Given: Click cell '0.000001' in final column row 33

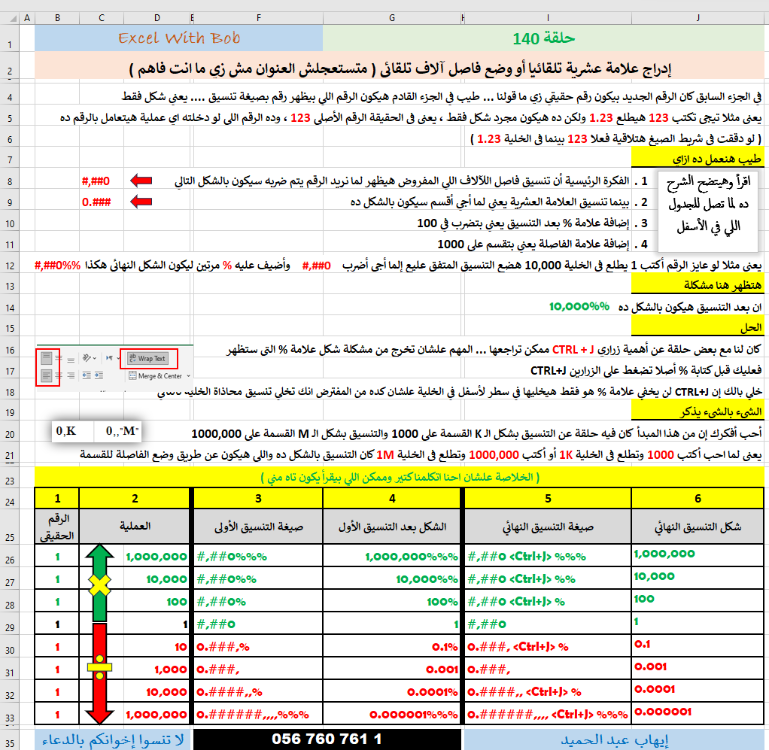Looking at the screenshot, I should 697,714.
